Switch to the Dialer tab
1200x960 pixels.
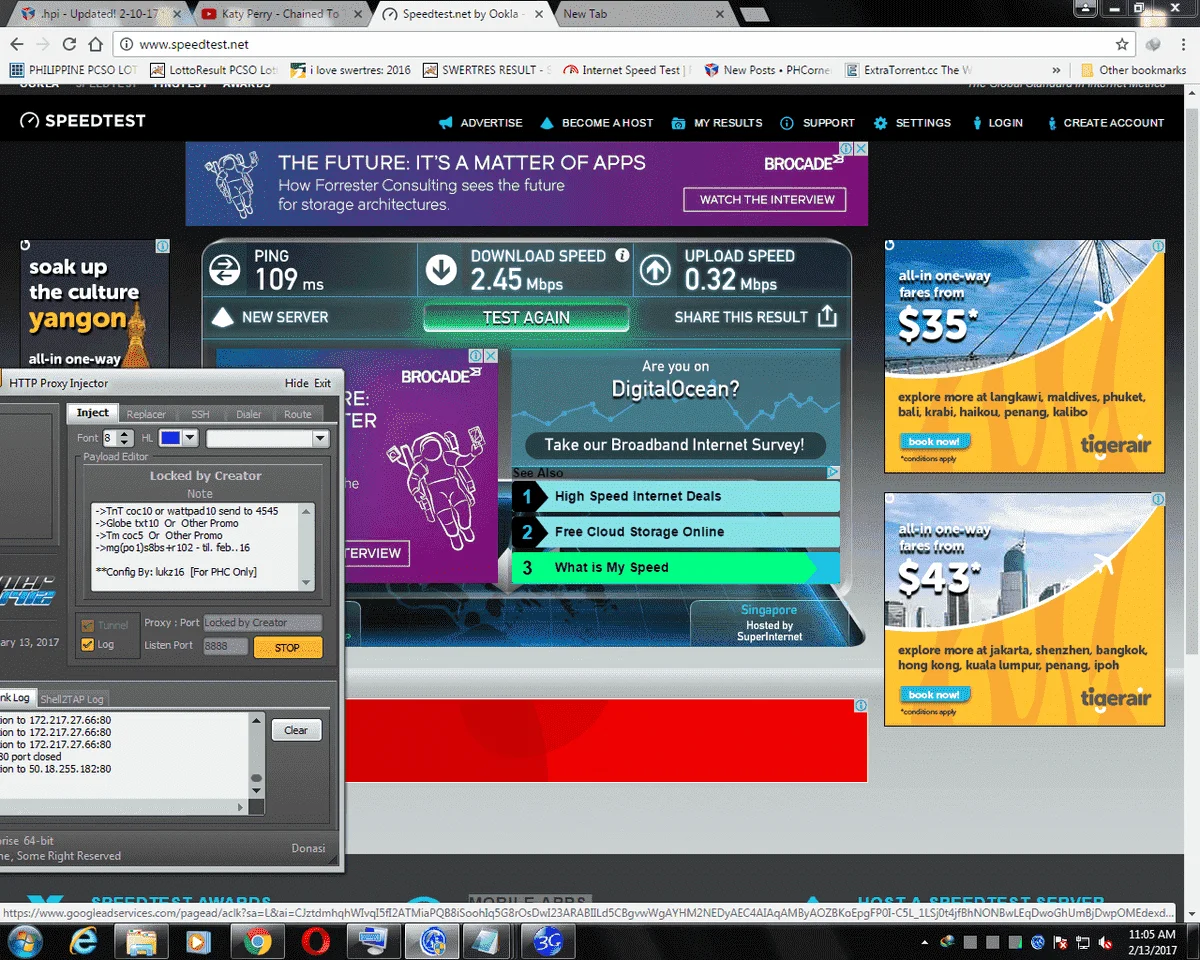coord(248,414)
